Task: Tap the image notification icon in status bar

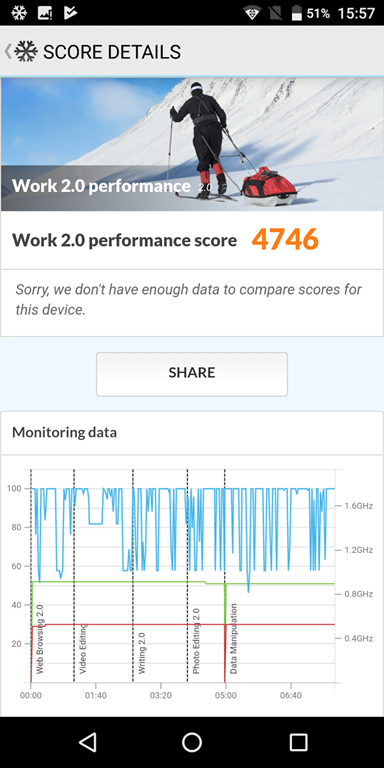Action: click(x=45, y=13)
